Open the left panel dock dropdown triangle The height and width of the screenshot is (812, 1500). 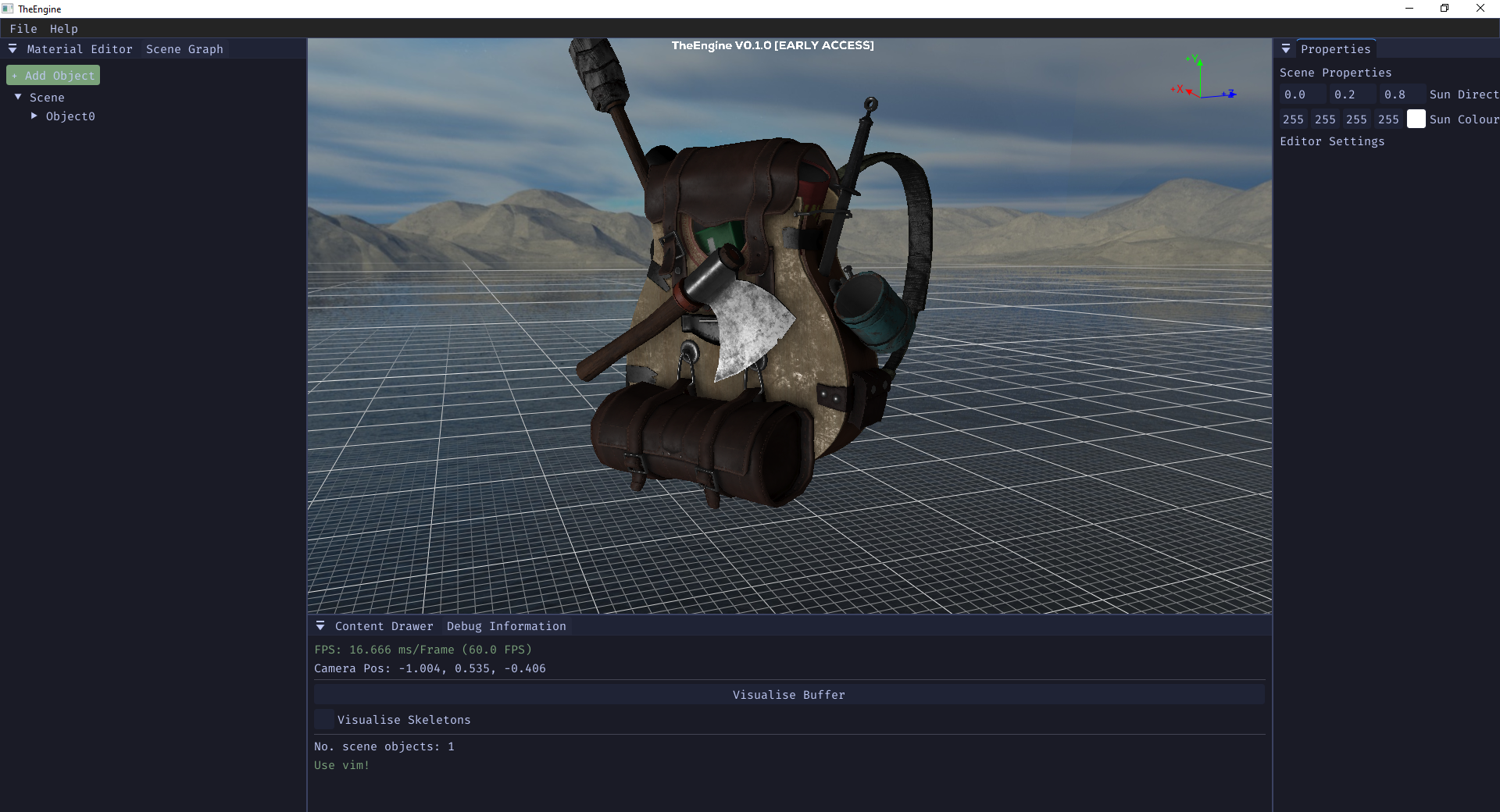click(x=12, y=48)
